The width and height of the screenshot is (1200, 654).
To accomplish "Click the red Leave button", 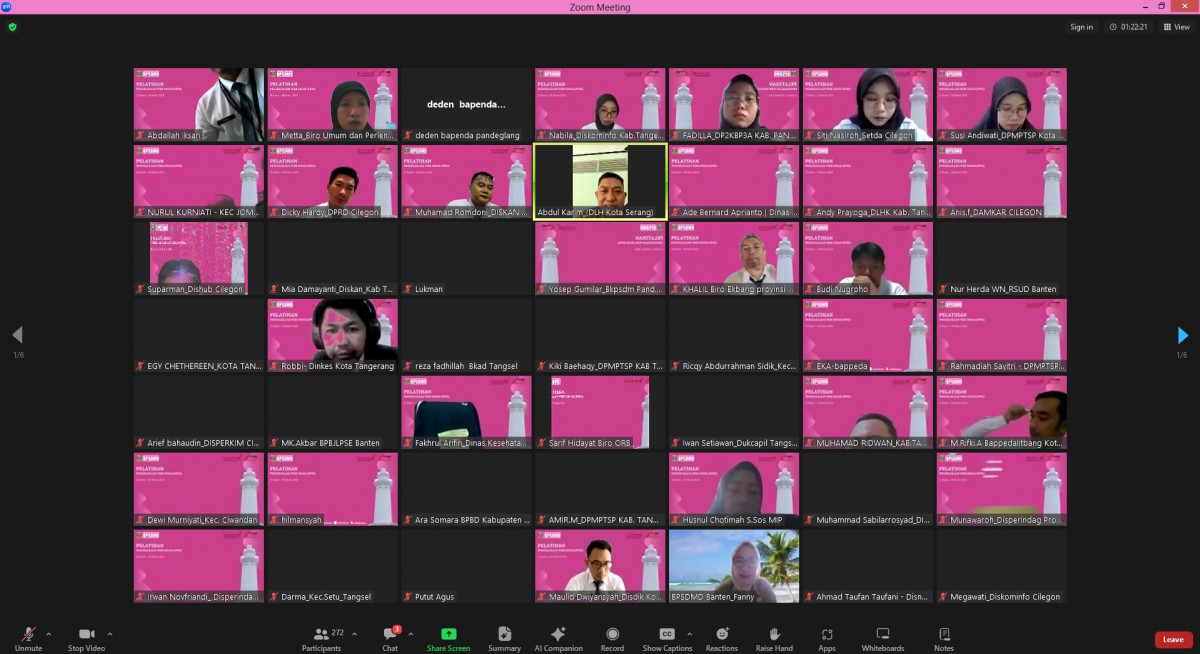I will [x=1173, y=640].
